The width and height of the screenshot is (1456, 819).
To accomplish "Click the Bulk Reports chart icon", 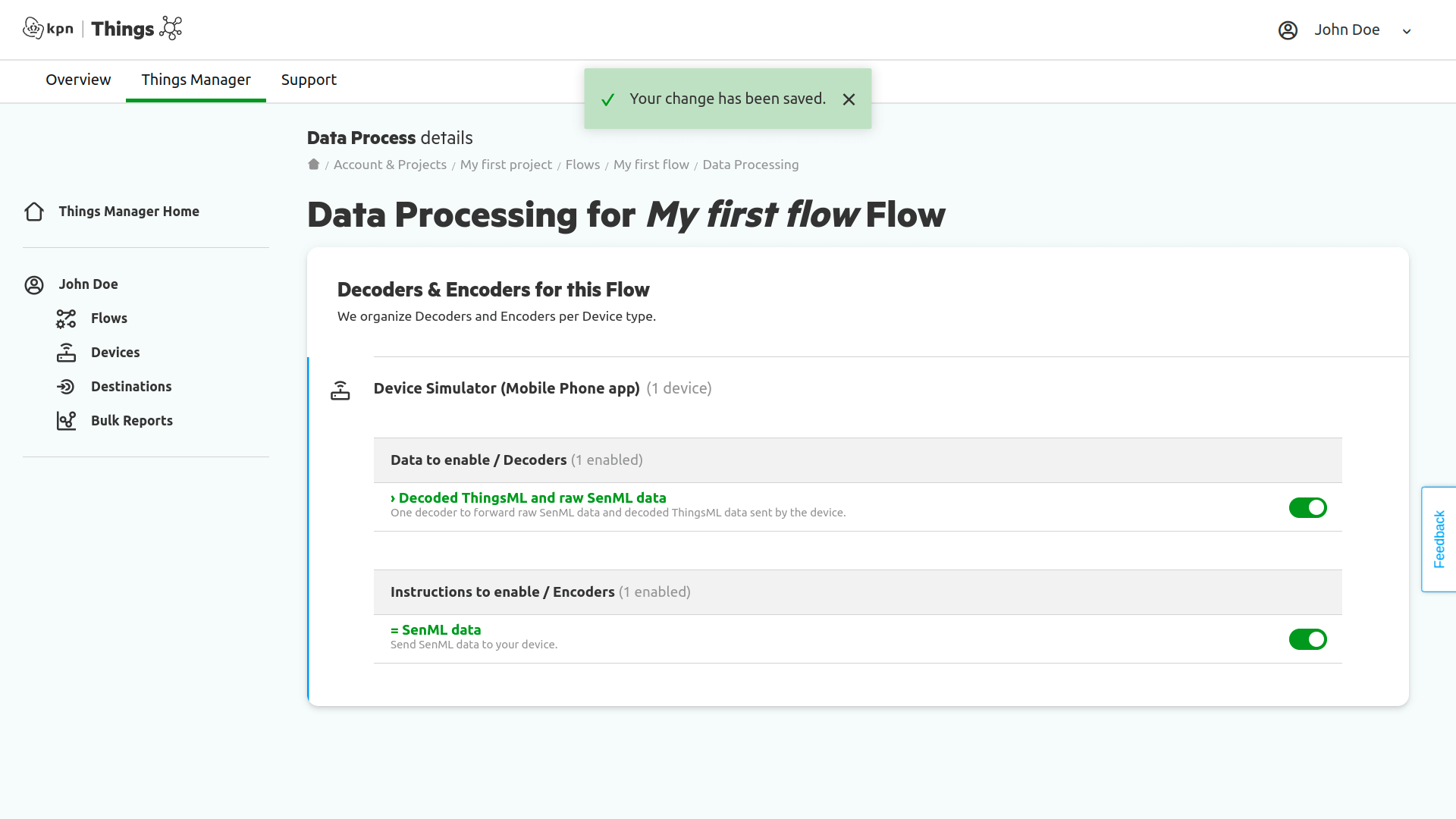I will click(x=66, y=421).
